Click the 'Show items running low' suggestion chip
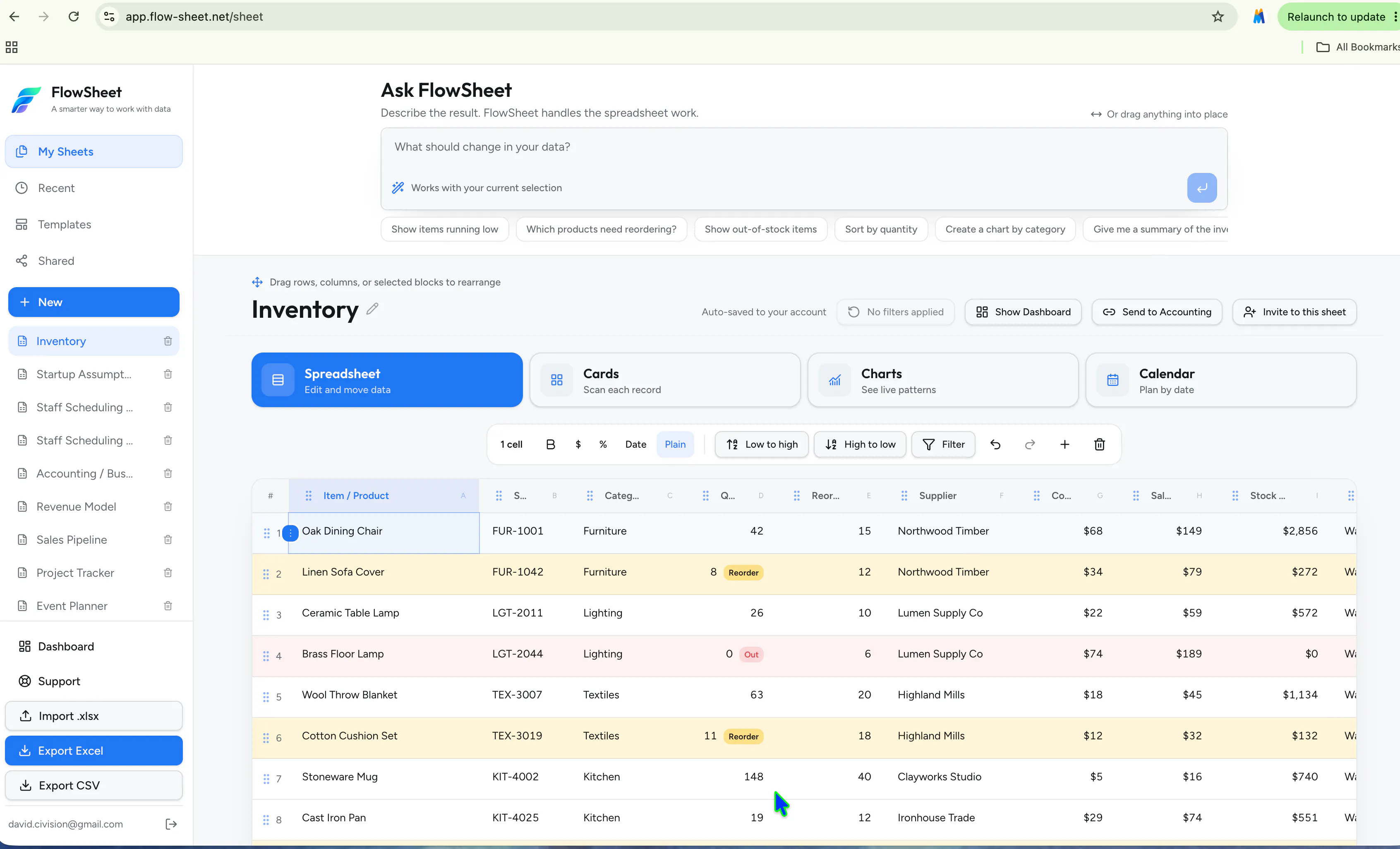 (x=444, y=229)
